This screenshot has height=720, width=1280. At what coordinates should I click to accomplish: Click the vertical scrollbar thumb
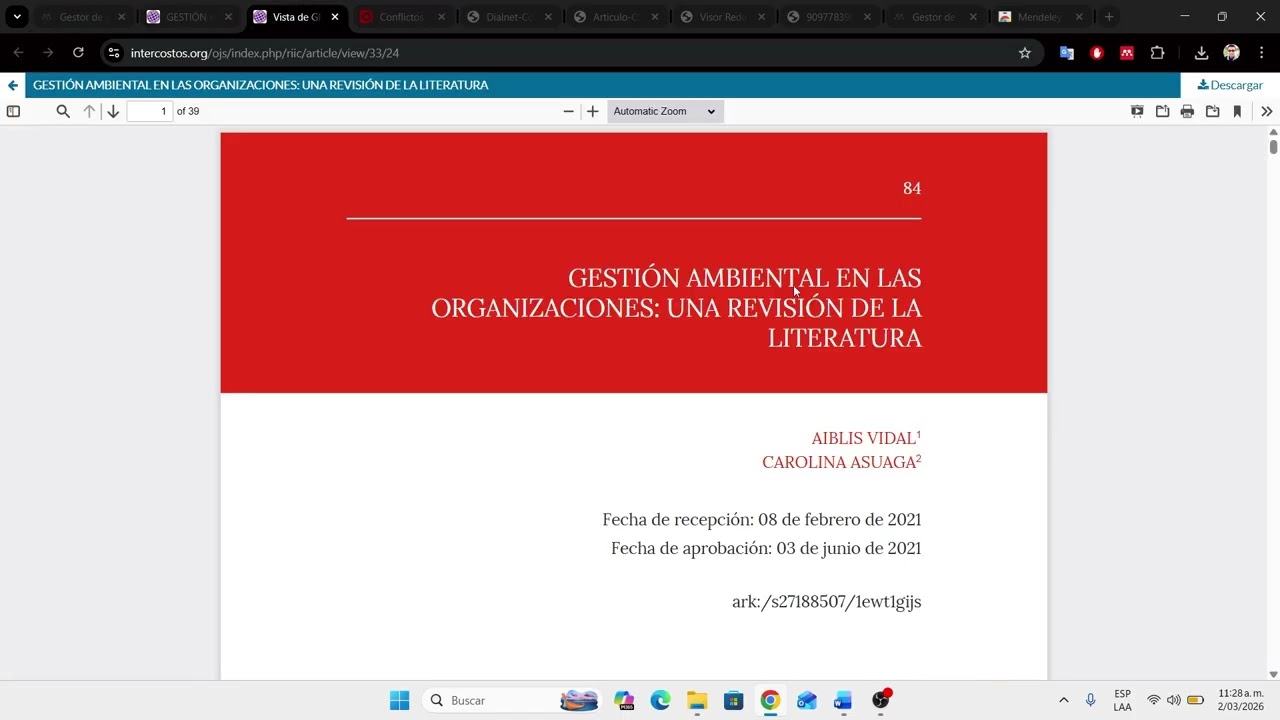tap(1273, 147)
